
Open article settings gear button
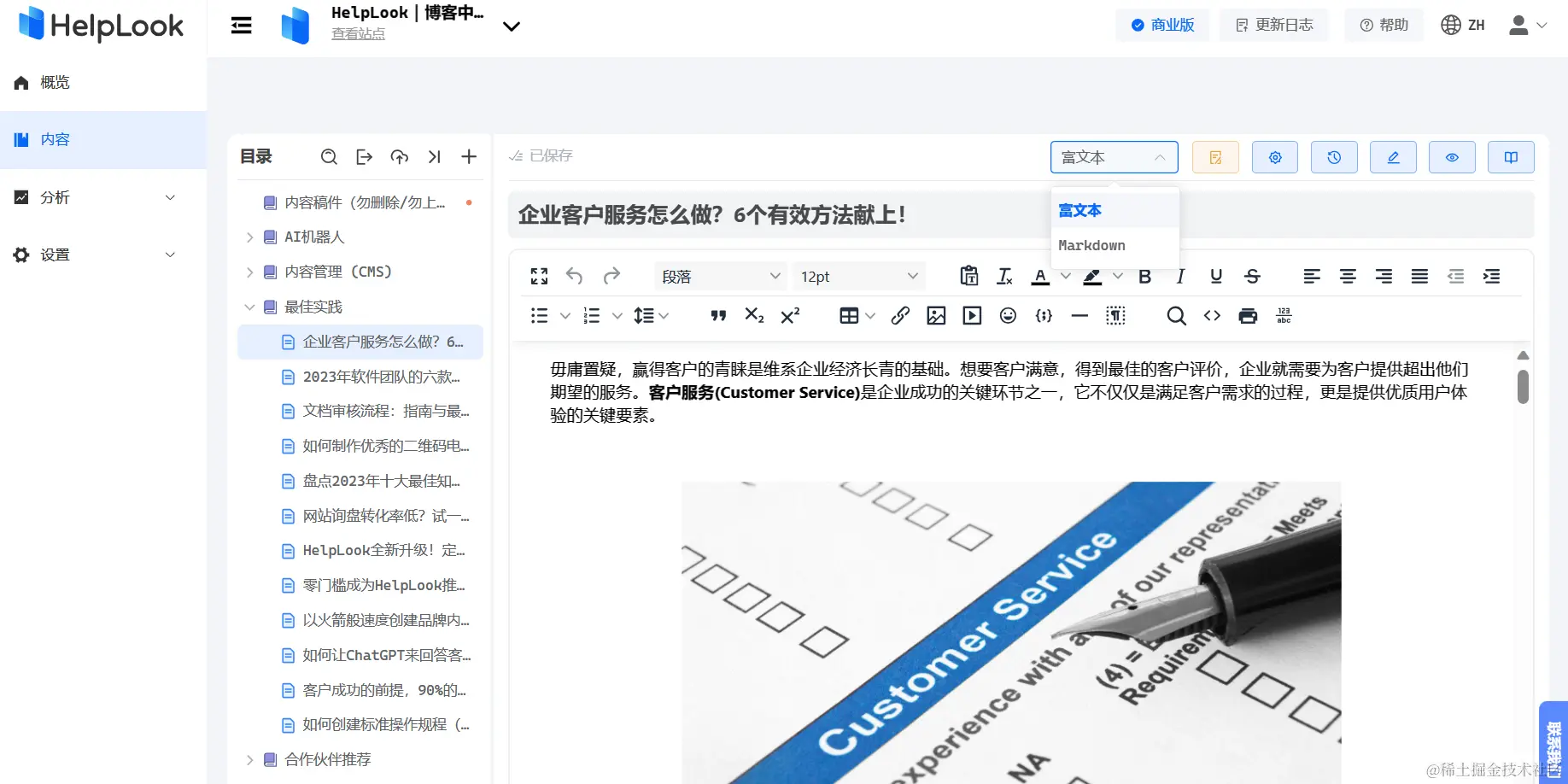pos(1275,157)
